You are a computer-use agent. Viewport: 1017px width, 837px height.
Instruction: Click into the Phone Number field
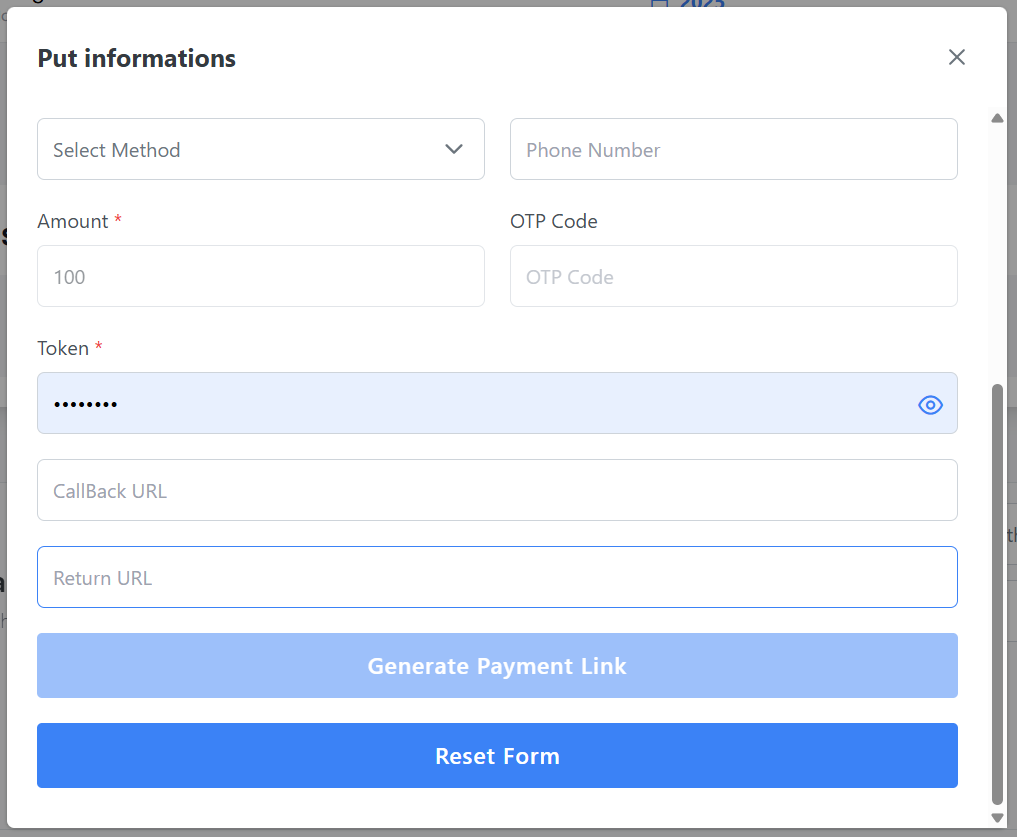click(x=733, y=148)
